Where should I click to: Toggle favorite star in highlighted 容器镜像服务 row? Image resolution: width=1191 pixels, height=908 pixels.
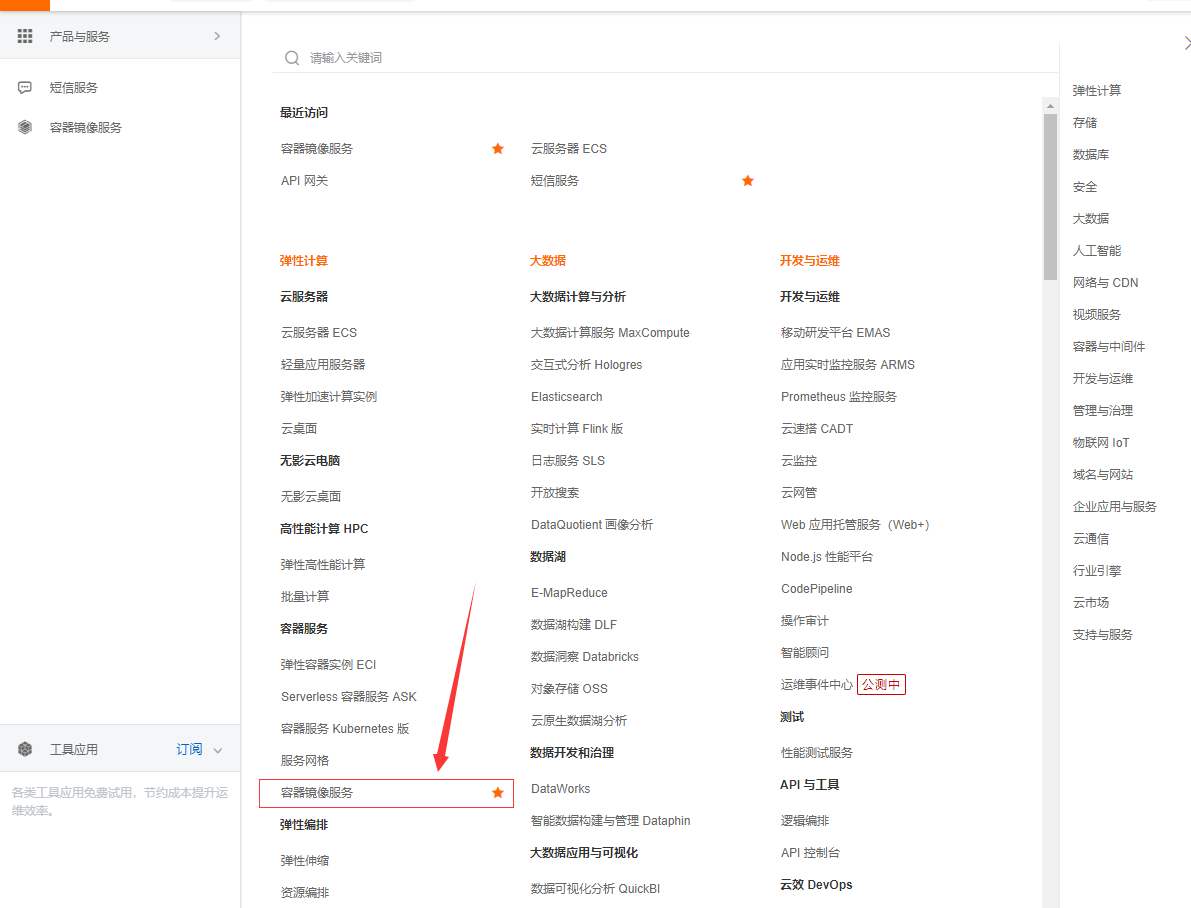pos(498,793)
